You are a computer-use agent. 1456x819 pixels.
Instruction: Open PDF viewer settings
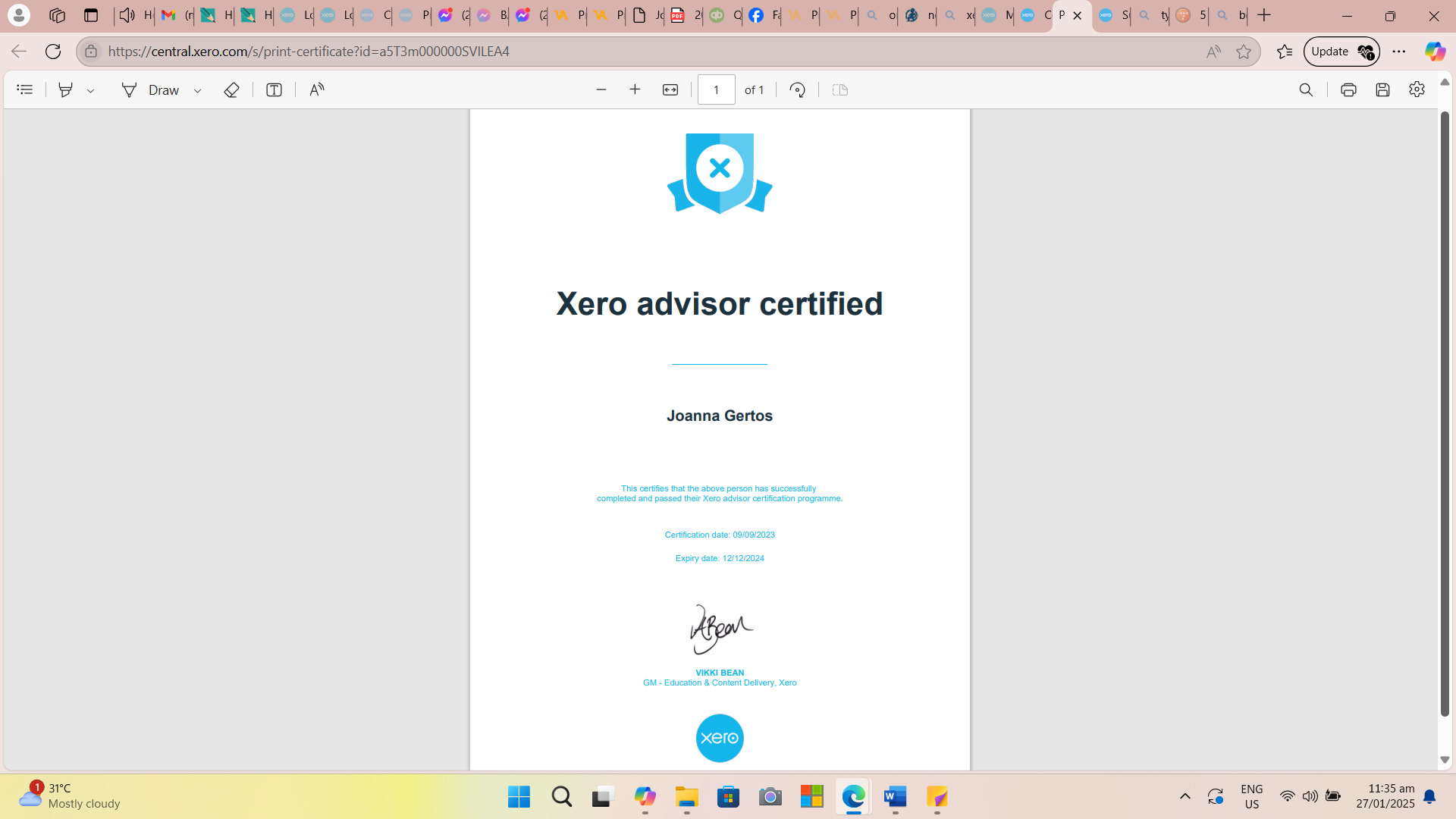(1417, 89)
